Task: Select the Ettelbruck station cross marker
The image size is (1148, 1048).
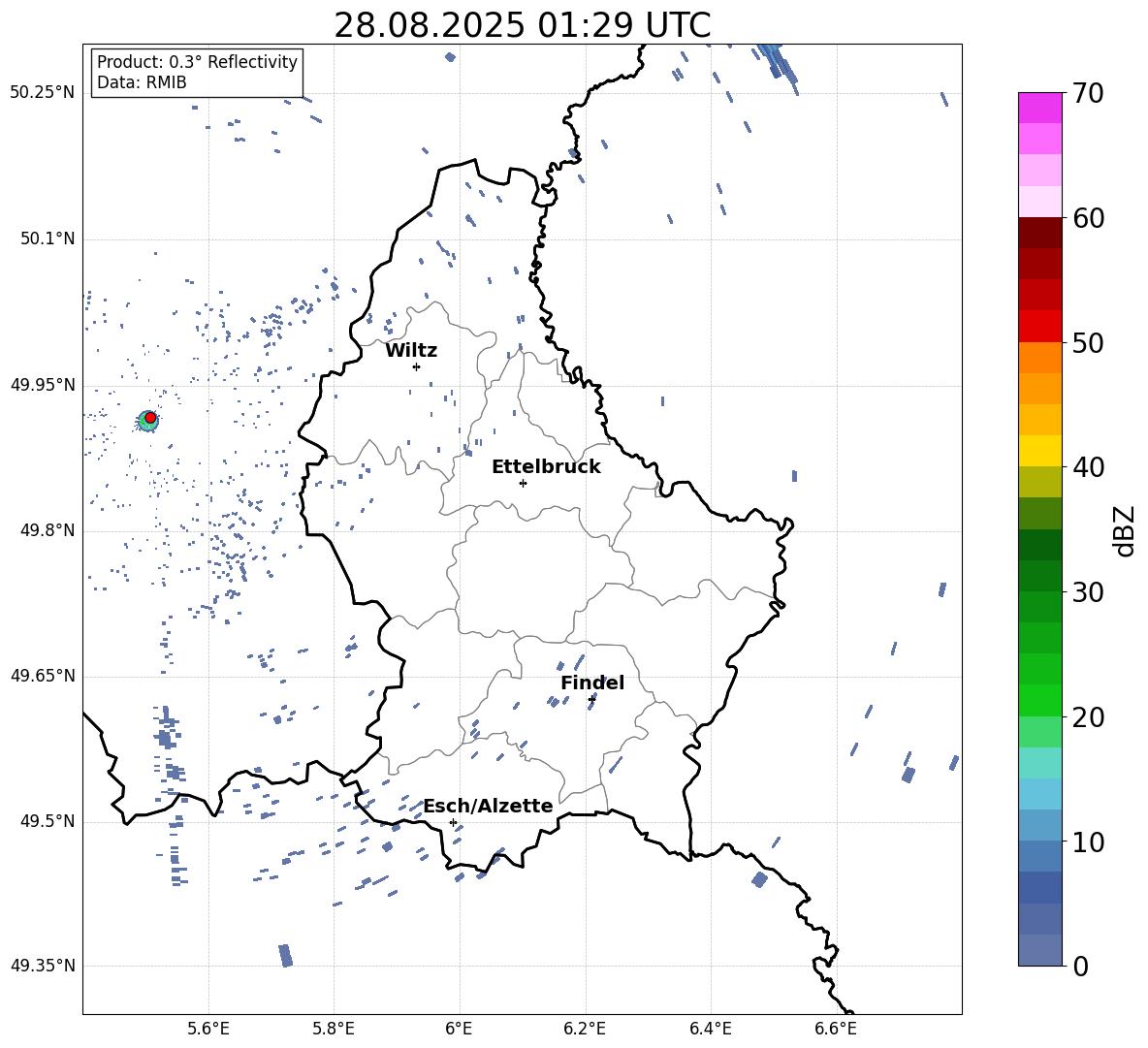Action: click(523, 483)
